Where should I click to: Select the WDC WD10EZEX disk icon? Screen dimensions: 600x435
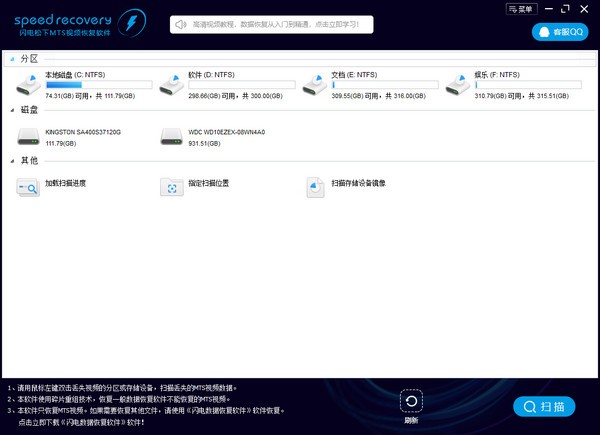tap(171, 136)
